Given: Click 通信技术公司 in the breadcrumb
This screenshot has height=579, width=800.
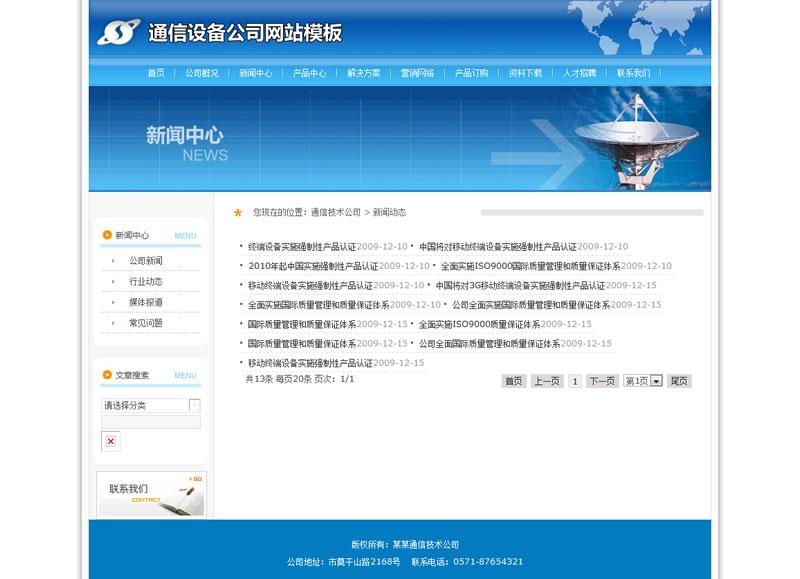Looking at the screenshot, I should 336,212.
